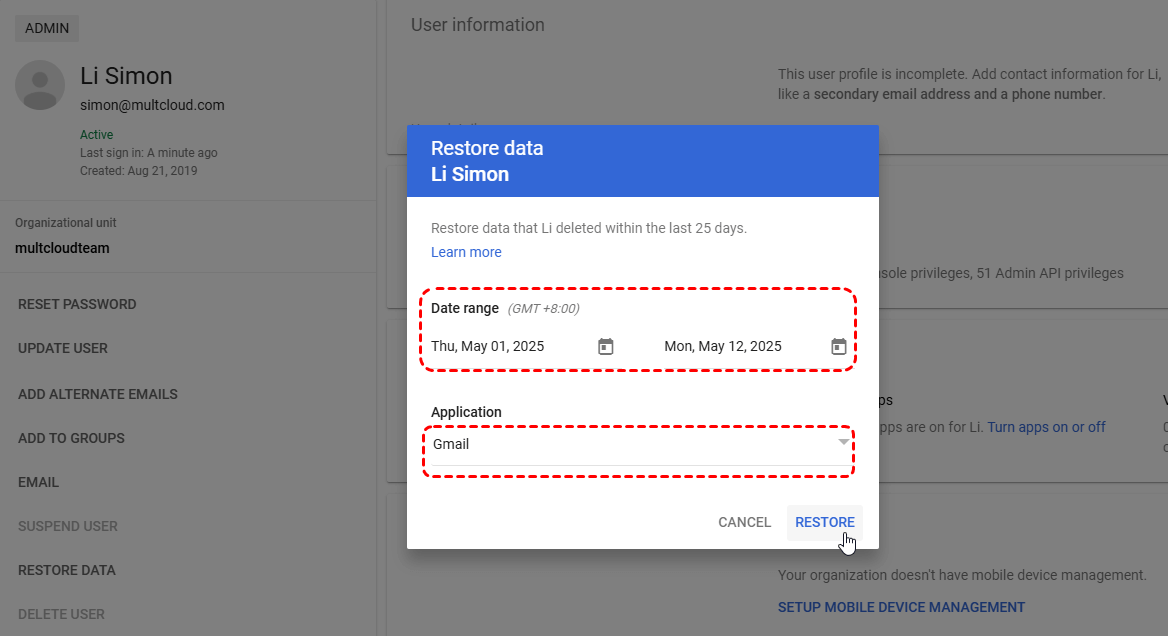
Task: Choose ADD TO GROUPS option
Action: tap(72, 438)
